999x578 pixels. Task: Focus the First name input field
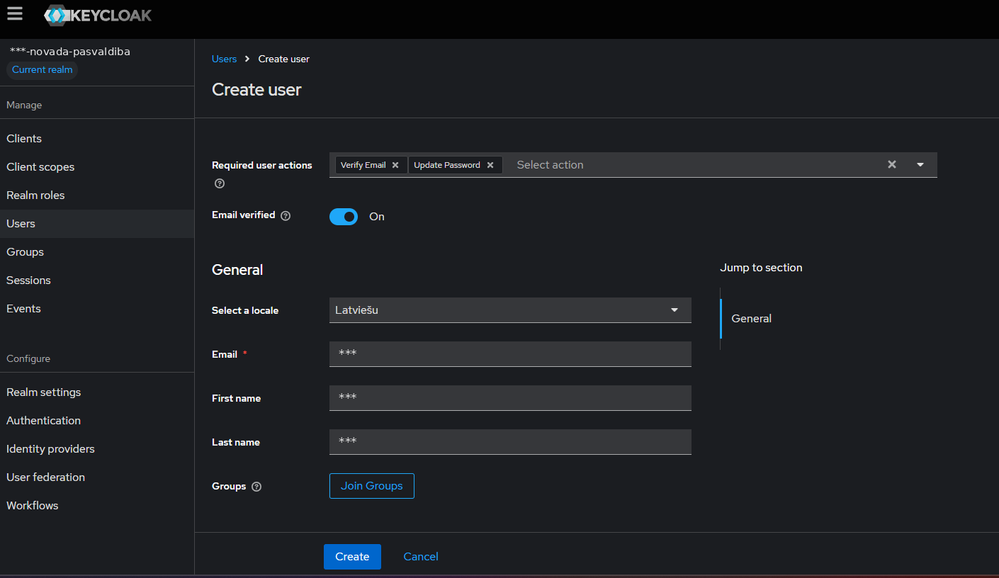click(x=510, y=398)
